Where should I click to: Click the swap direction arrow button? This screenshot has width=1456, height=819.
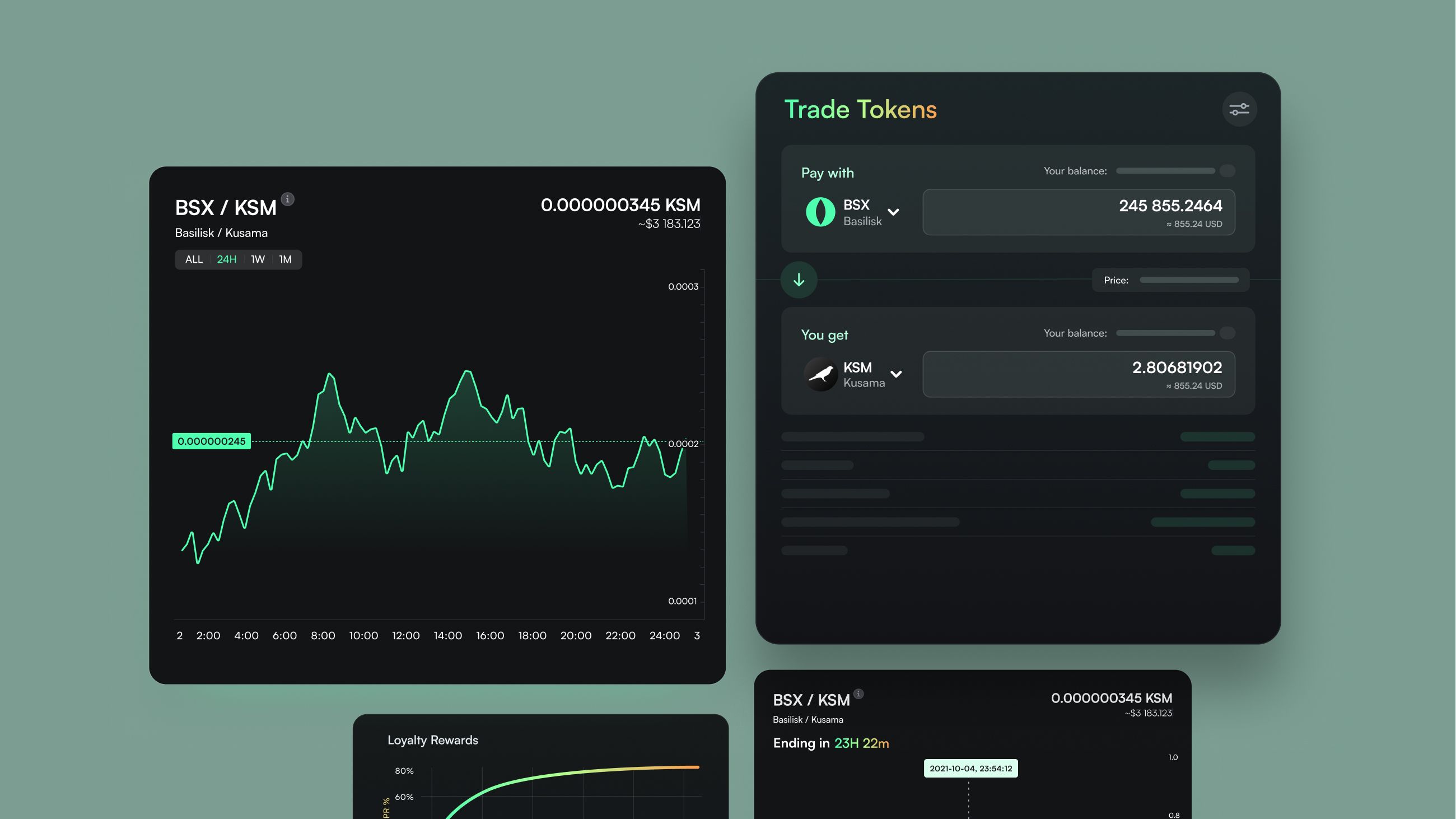click(799, 280)
